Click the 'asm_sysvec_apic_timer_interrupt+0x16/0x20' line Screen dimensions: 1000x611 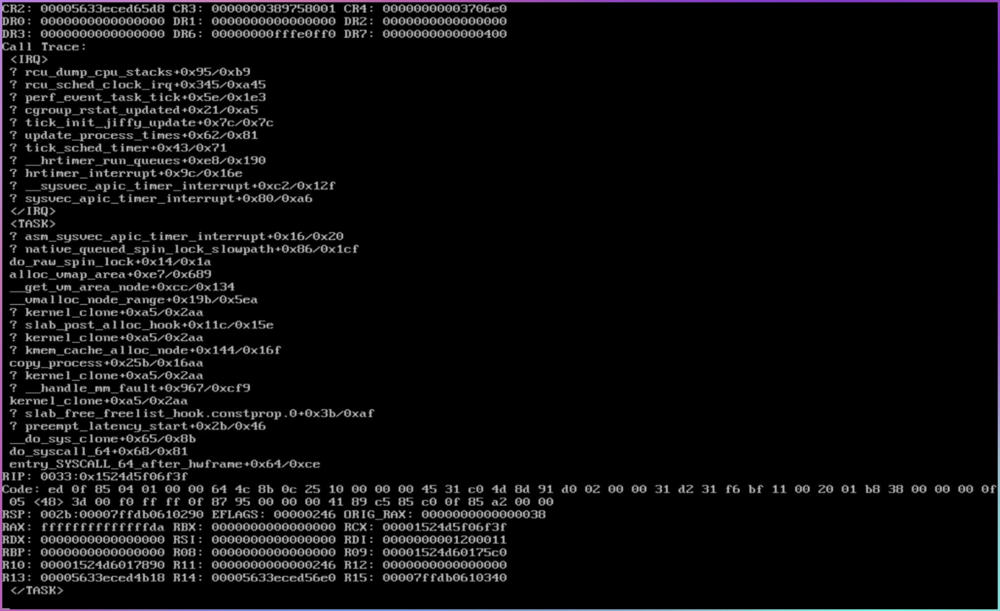177,237
